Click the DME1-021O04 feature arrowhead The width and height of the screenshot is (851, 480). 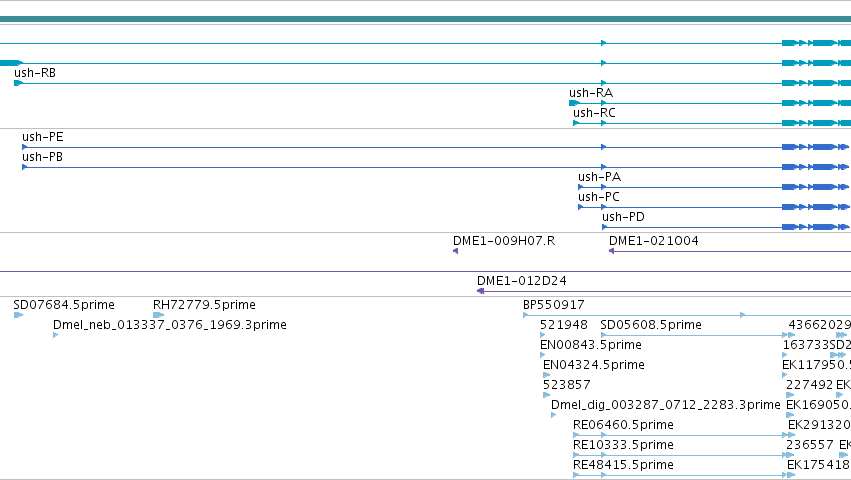click(612, 251)
